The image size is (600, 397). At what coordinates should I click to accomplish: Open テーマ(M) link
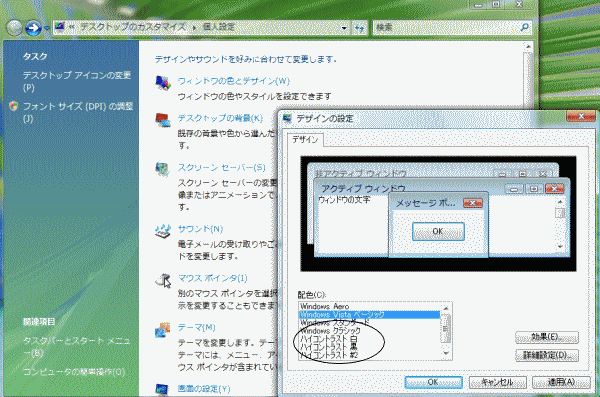[x=196, y=327]
